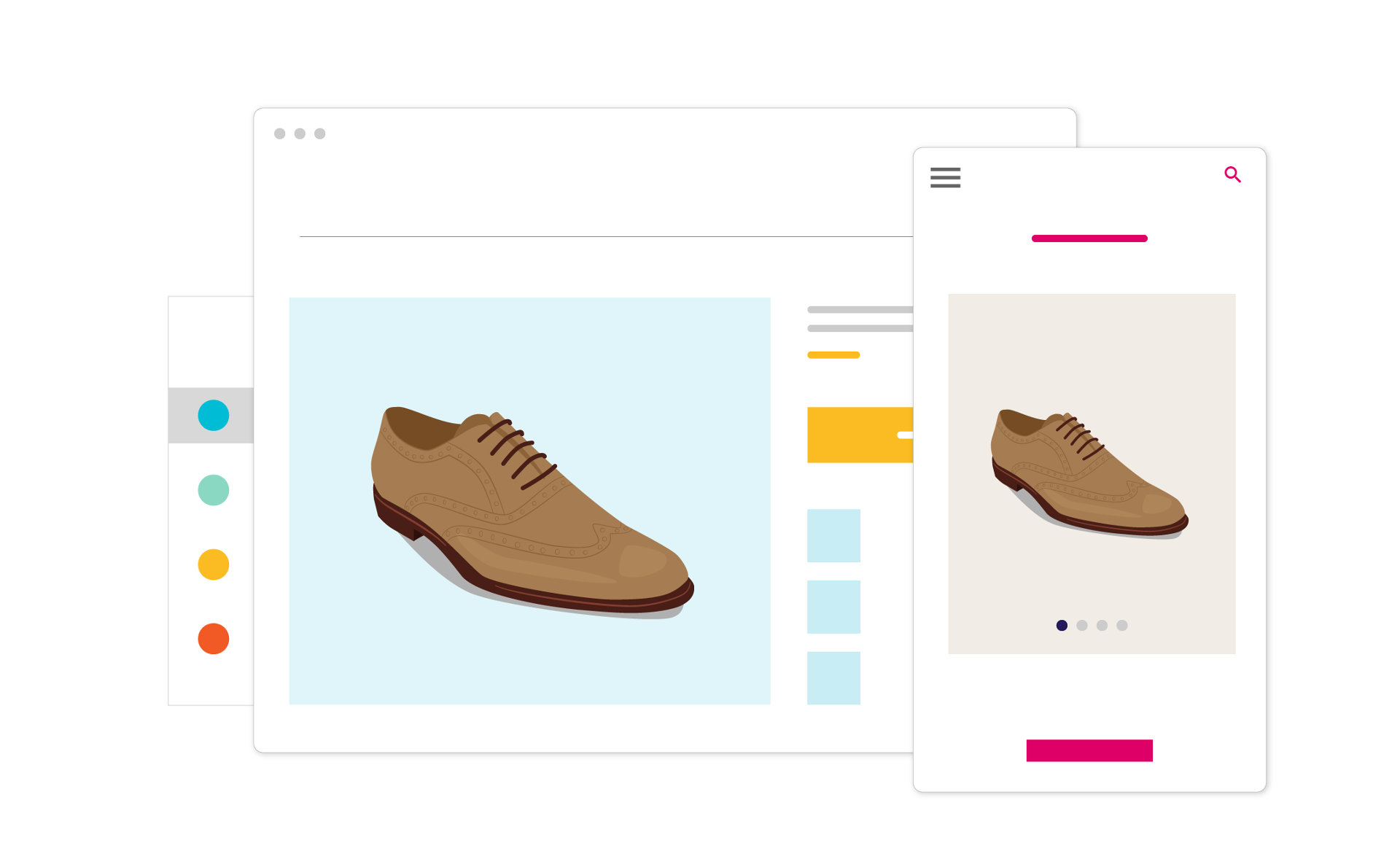Image resolution: width=1400 pixels, height=862 pixels.
Task: Select the cyan color swatch
Action: pos(214,415)
